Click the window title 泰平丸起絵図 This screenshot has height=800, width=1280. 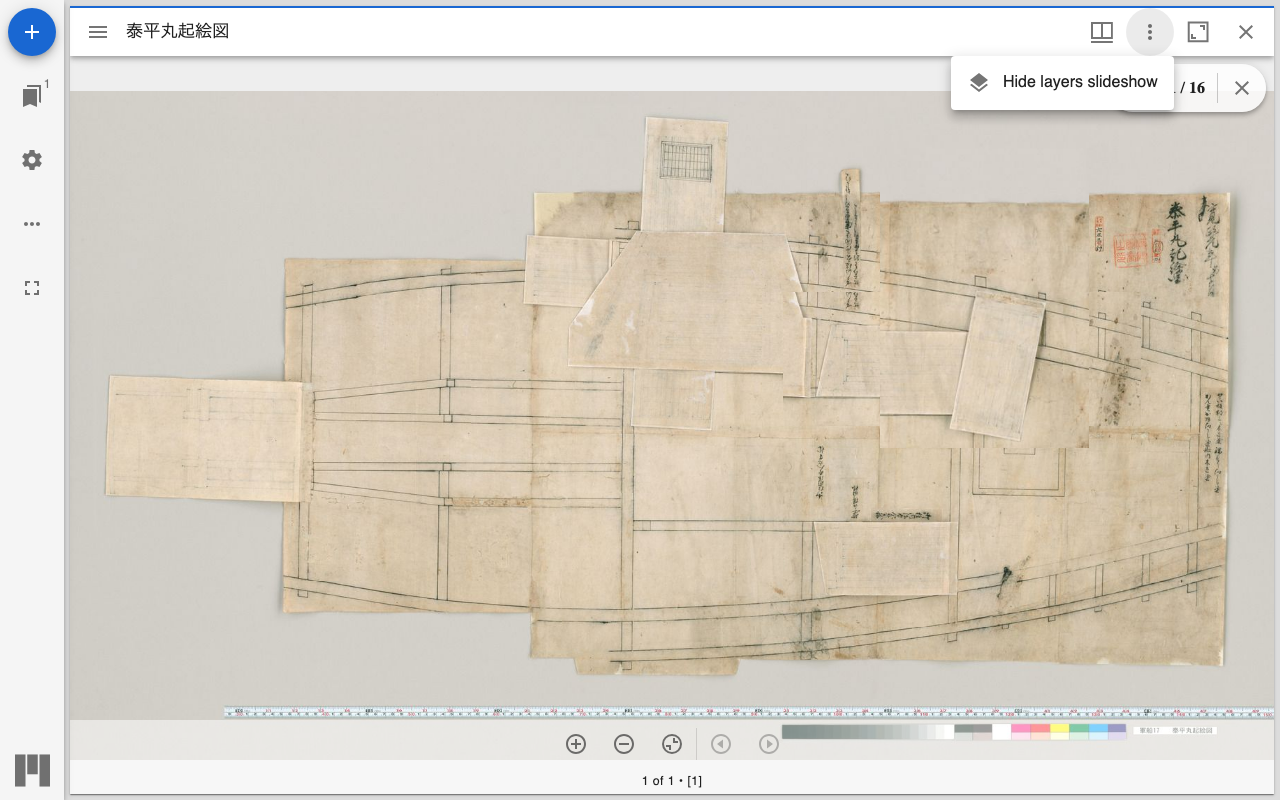click(x=178, y=32)
